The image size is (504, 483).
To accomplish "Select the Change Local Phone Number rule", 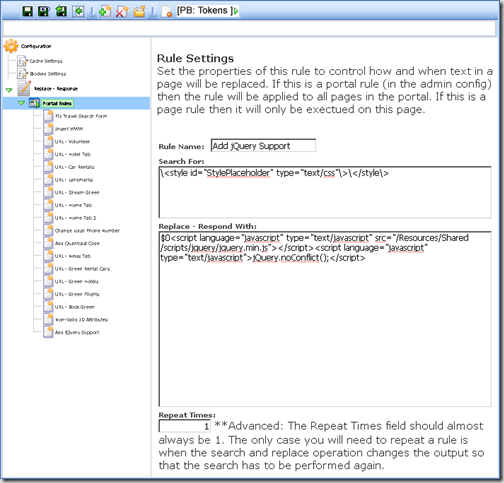I will pos(87,230).
